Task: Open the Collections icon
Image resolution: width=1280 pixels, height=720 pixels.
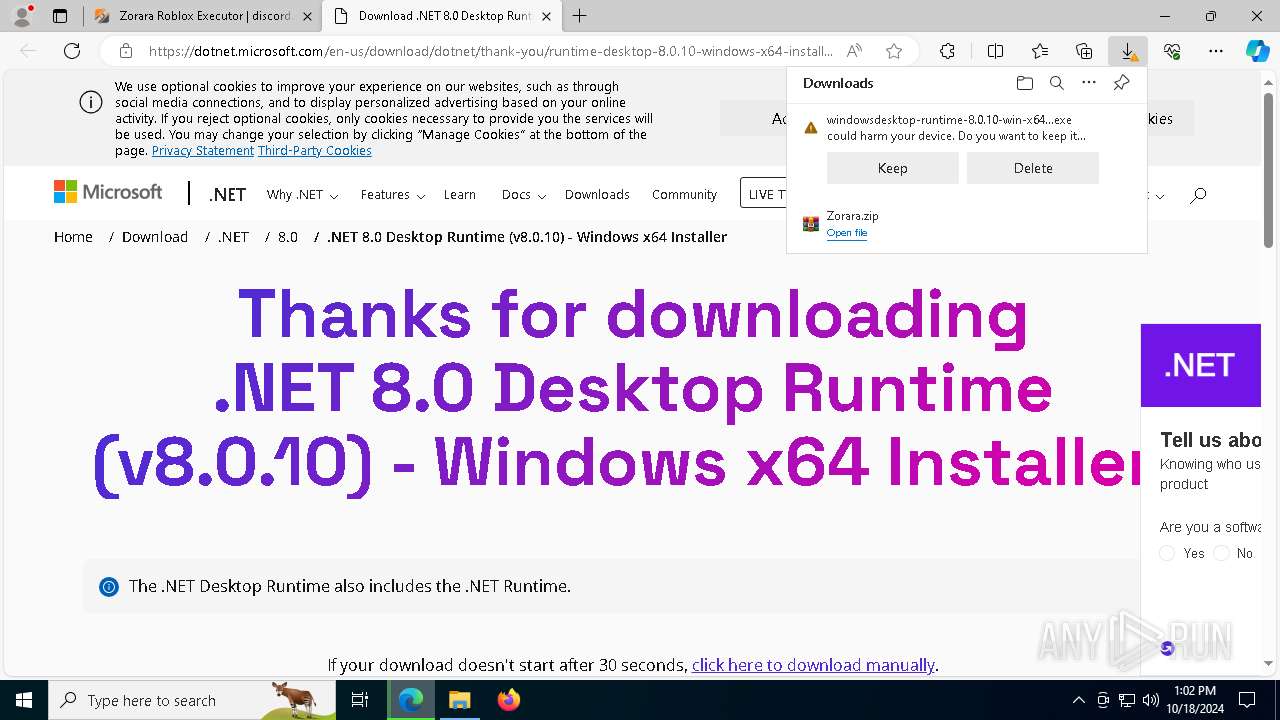Action: (1084, 51)
